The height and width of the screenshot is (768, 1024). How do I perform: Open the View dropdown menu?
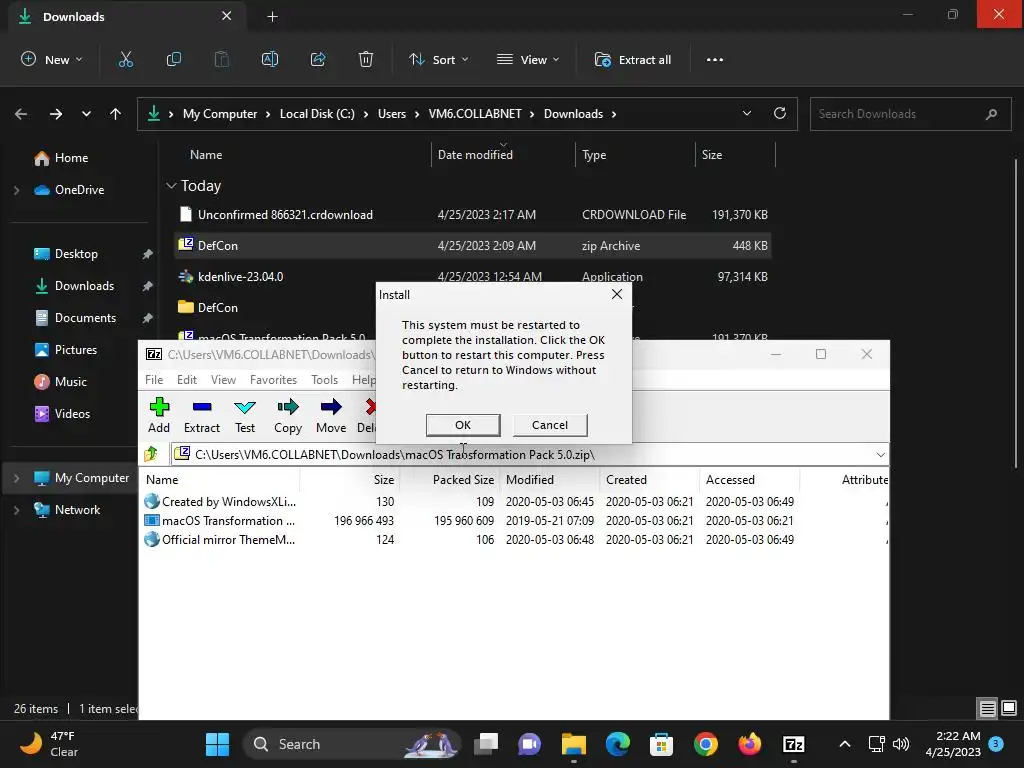pyautogui.click(x=528, y=59)
